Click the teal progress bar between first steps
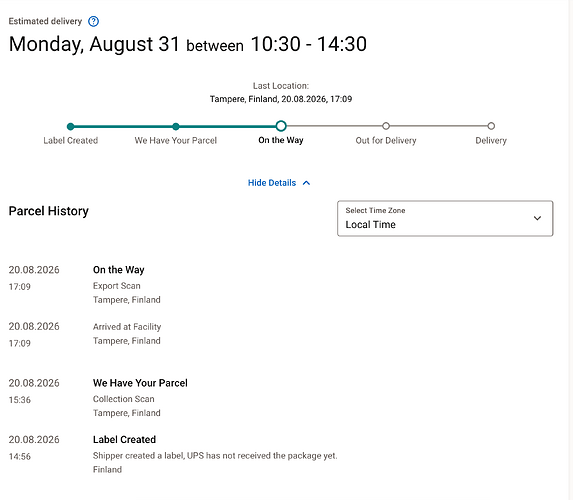The height and width of the screenshot is (500, 573). pyautogui.click(x=123, y=126)
